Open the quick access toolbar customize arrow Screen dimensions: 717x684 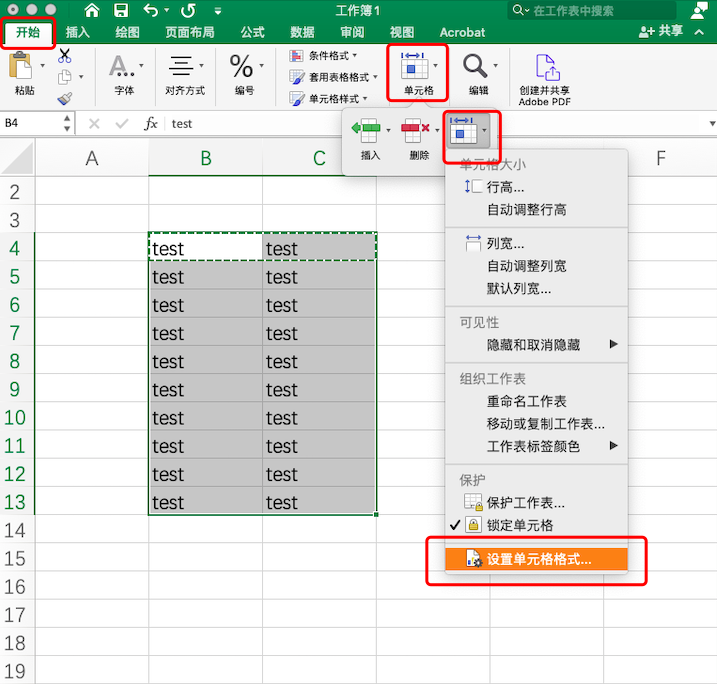pyautogui.click(x=218, y=11)
